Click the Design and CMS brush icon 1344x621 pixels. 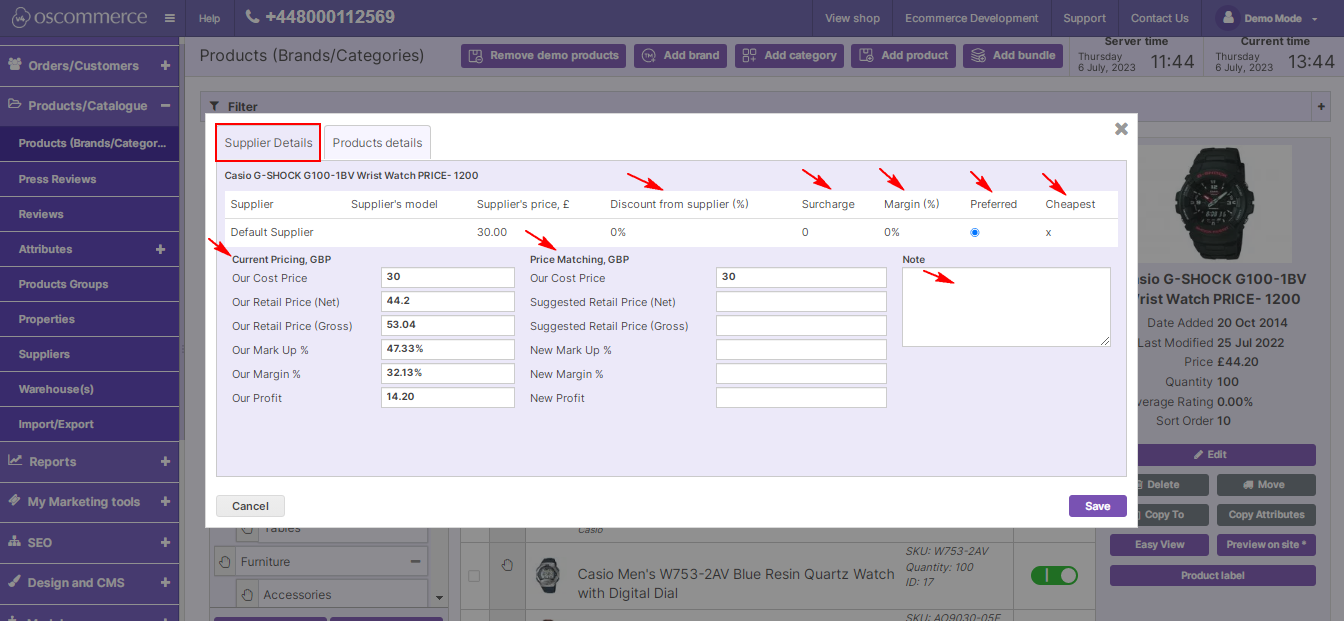coord(15,581)
